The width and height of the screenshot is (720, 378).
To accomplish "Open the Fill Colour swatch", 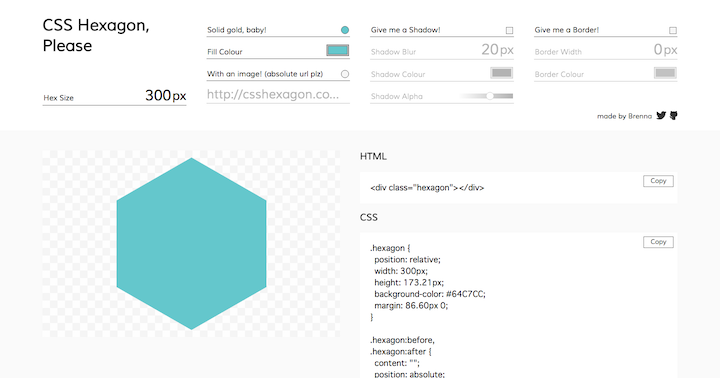I will (338, 51).
